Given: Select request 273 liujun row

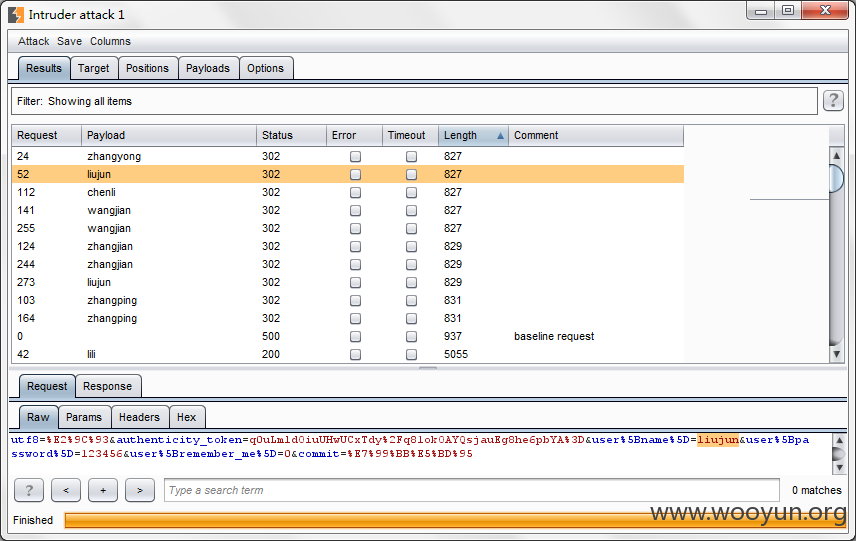Looking at the screenshot, I should point(348,282).
